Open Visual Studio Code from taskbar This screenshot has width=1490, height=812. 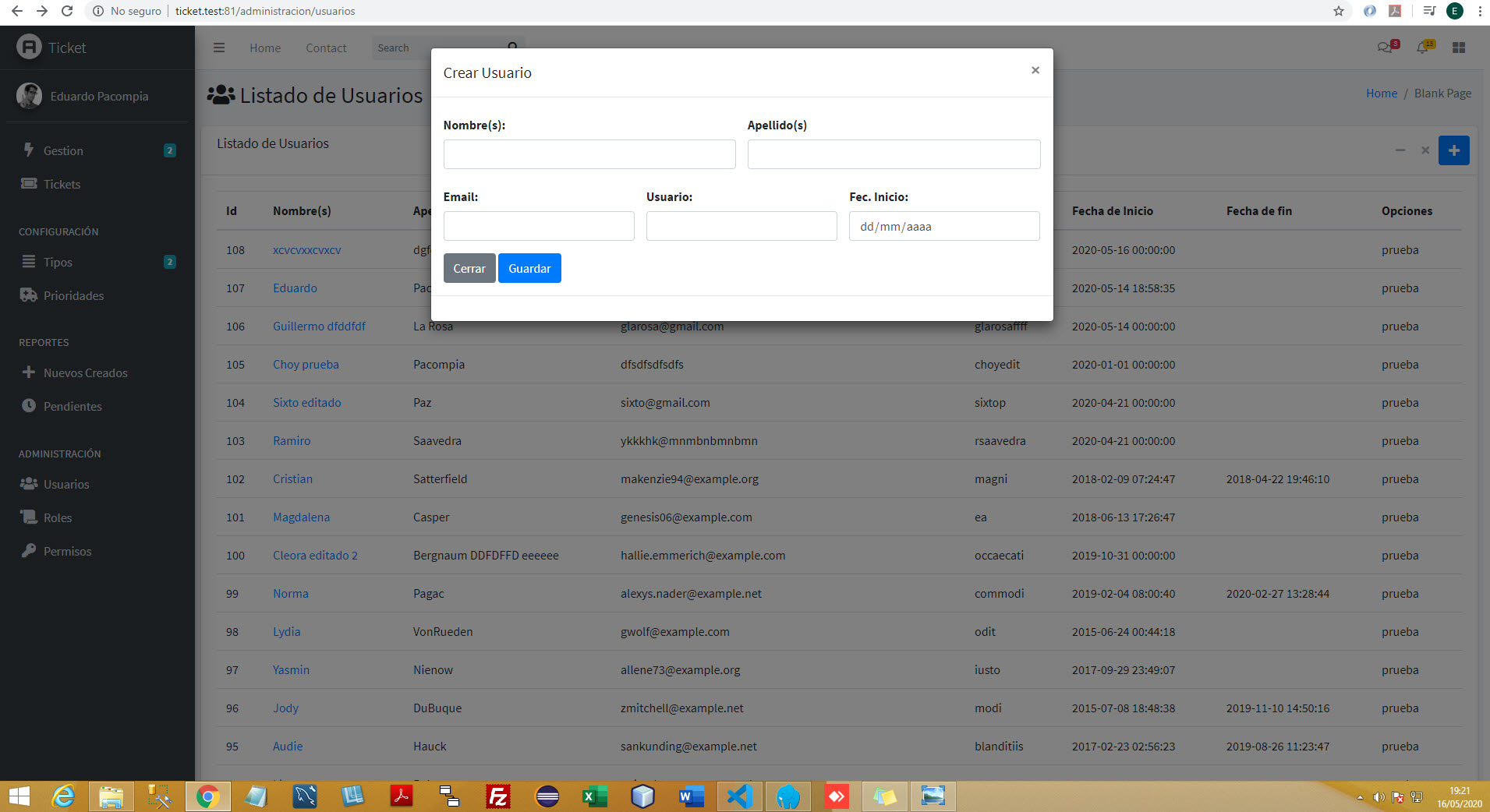coord(739,796)
